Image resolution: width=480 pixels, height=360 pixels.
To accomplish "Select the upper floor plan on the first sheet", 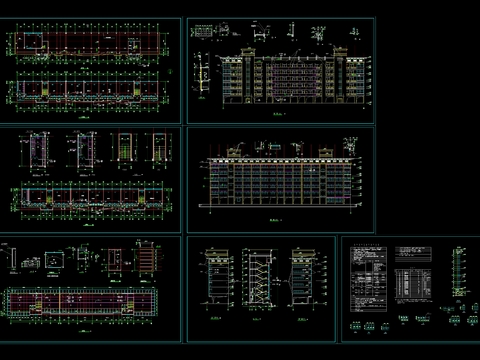I will (87, 44).
